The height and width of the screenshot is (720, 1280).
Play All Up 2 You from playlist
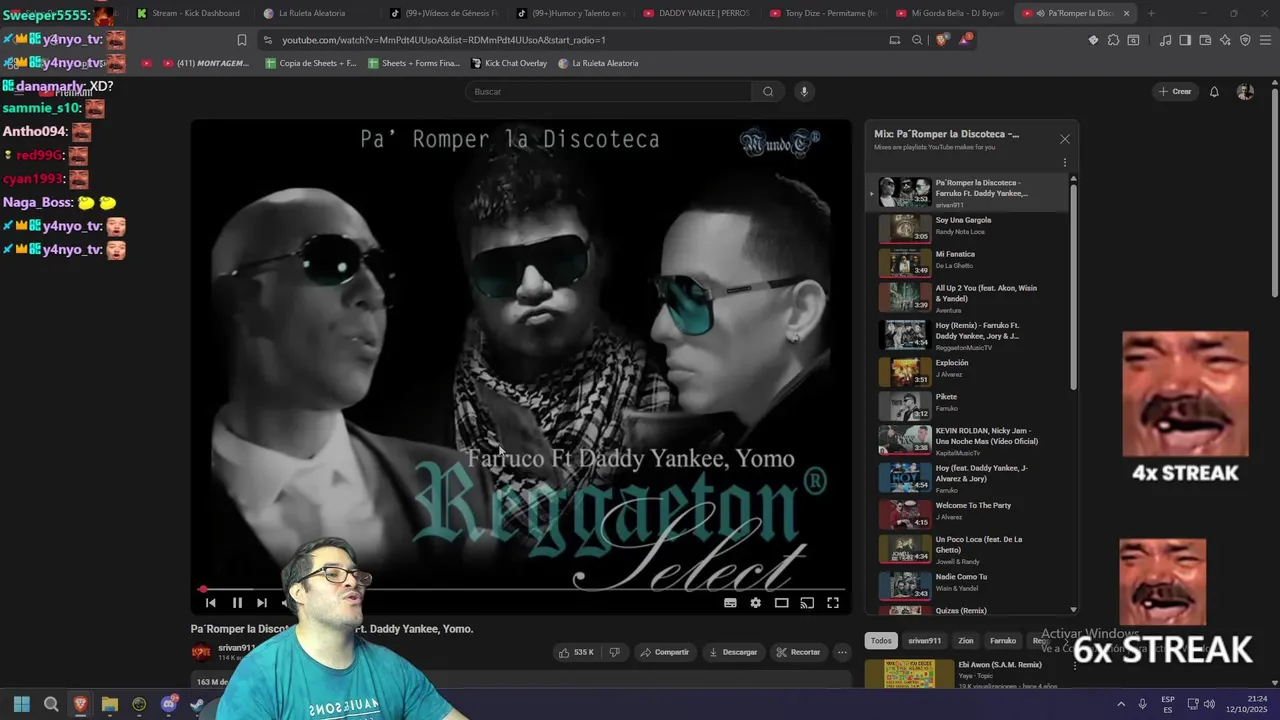pos(967,298)
